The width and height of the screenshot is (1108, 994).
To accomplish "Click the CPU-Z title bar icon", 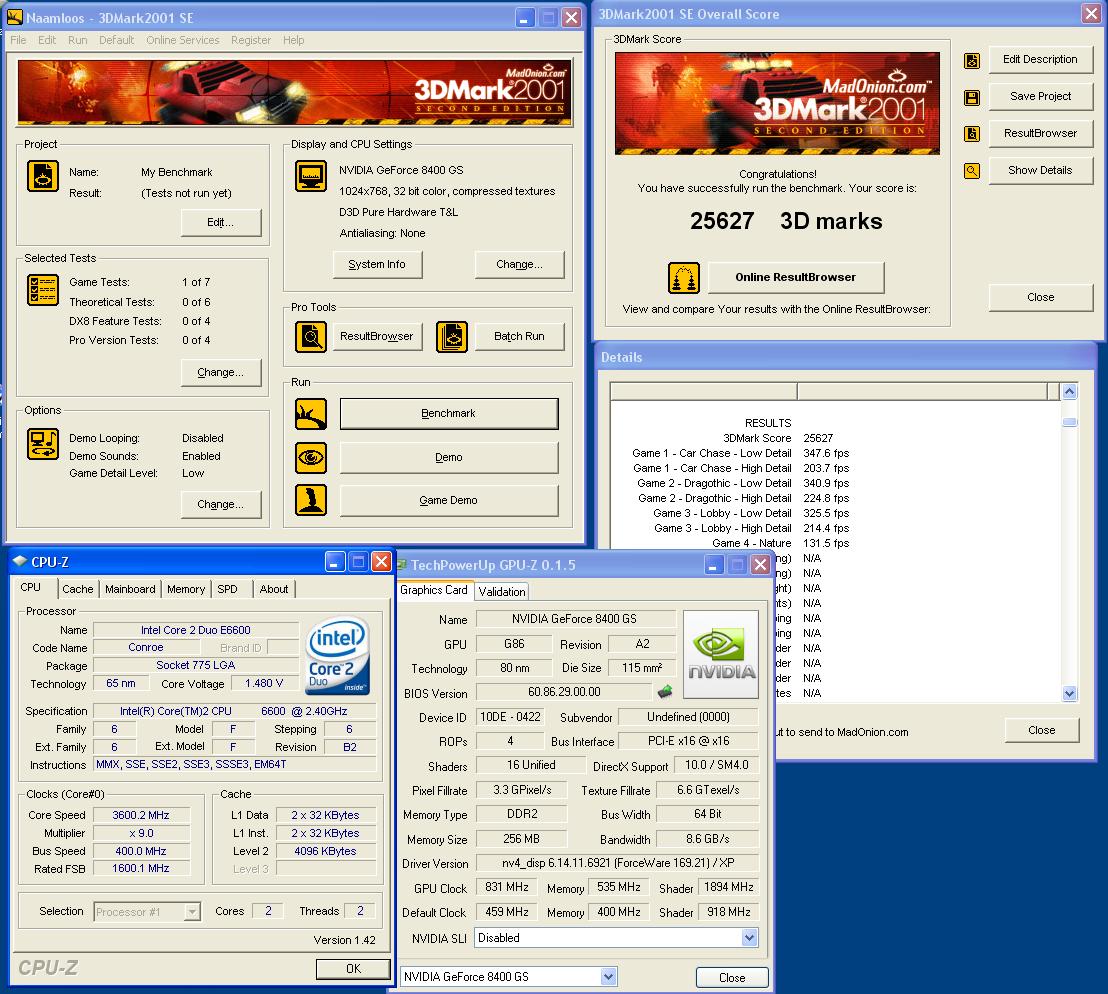I will click(x=20, y=561).
